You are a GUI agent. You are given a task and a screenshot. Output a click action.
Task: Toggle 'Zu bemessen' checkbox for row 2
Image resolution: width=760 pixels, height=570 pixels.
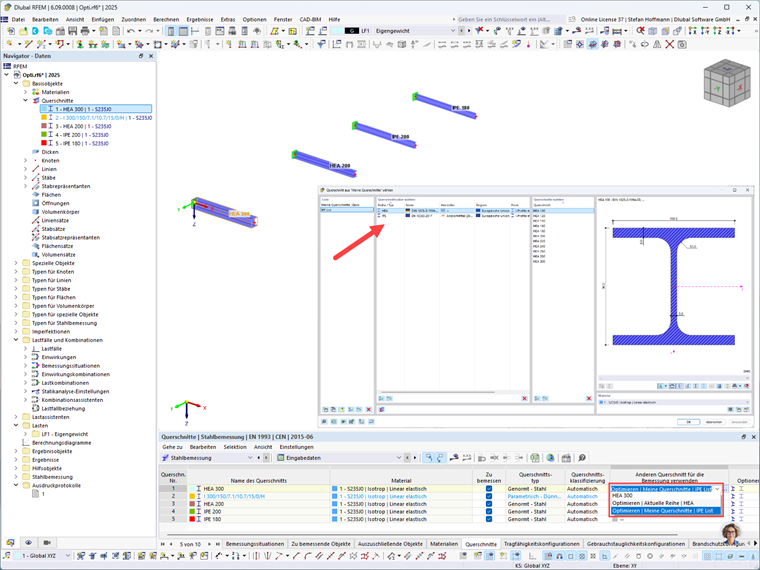(489, 496)
